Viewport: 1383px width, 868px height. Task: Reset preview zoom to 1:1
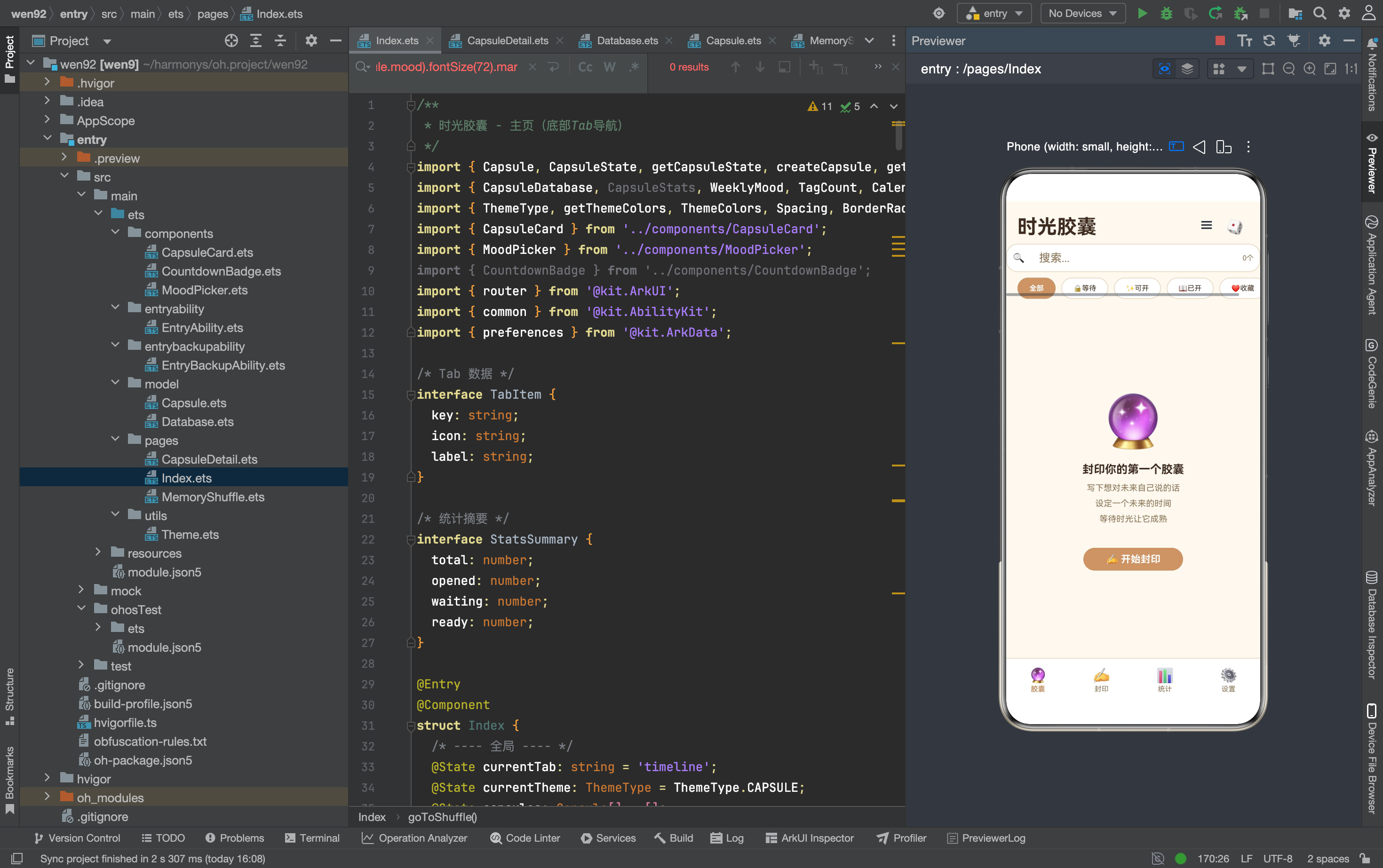[x=1351, y=69]
